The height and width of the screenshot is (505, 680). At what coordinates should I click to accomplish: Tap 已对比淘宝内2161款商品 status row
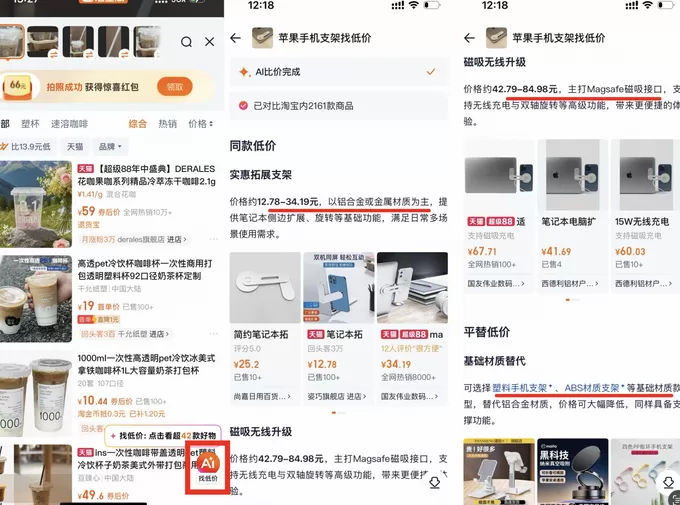tap(339, 105)
